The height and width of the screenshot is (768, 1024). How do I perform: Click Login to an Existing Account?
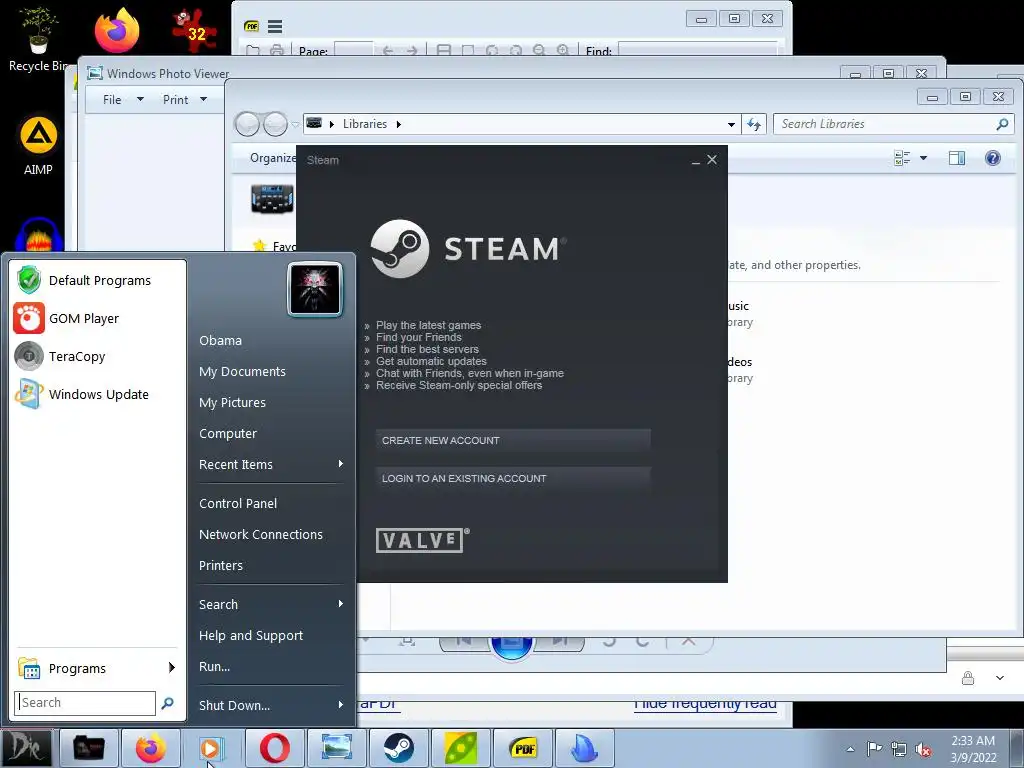tap(513, 478)
